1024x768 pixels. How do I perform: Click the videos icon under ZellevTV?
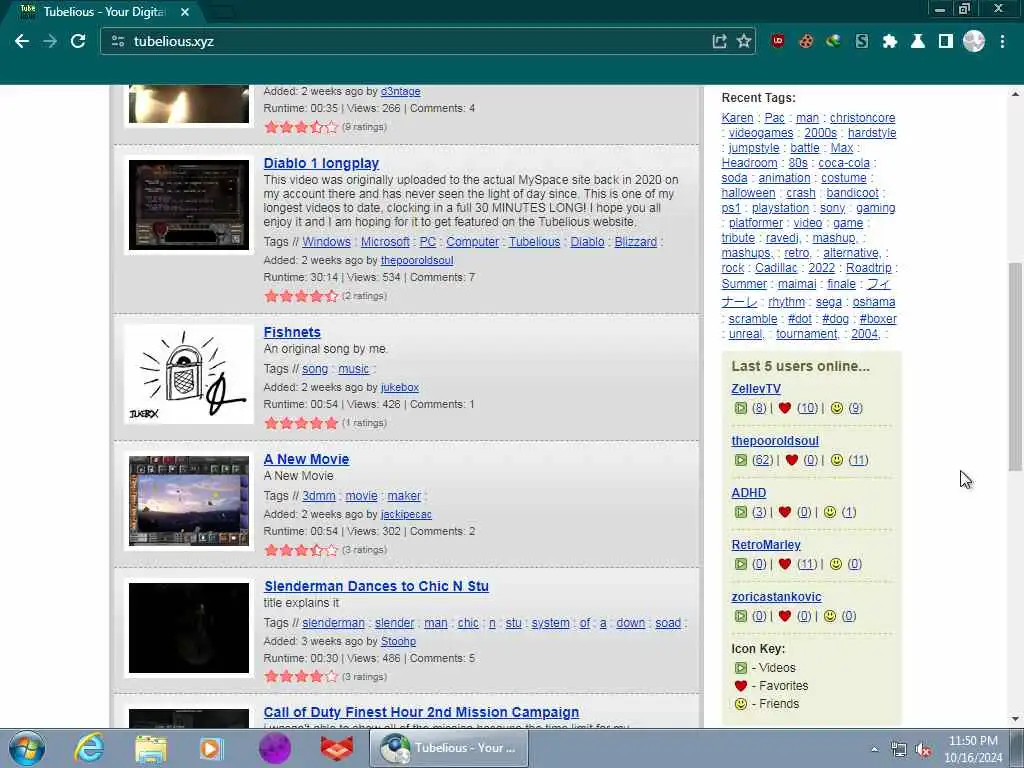(741, 408)
